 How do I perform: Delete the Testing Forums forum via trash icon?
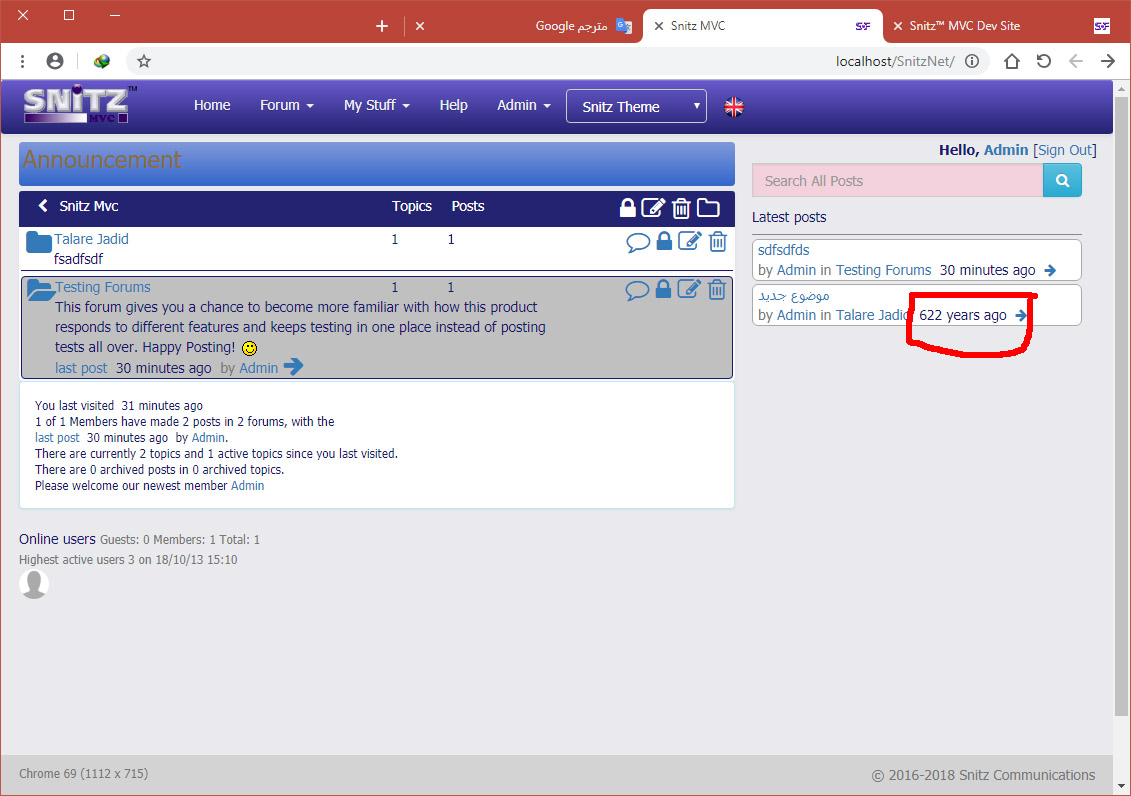717,290
